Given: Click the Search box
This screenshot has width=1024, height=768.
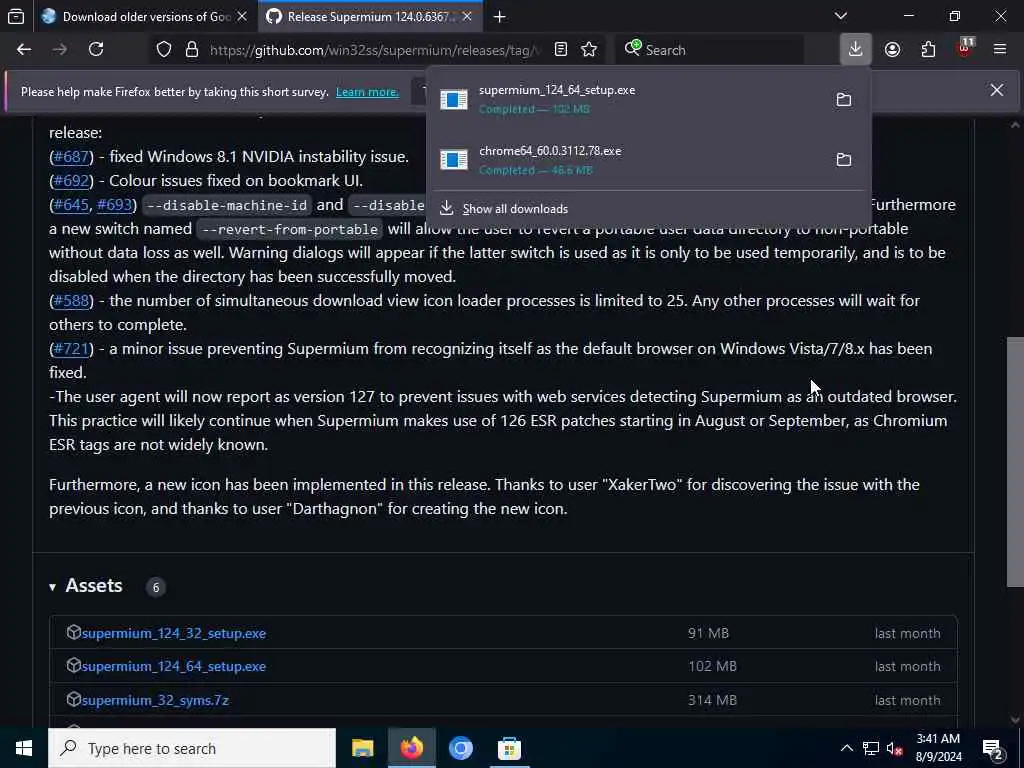Looking at the screenshot, I should coord(709,50).
